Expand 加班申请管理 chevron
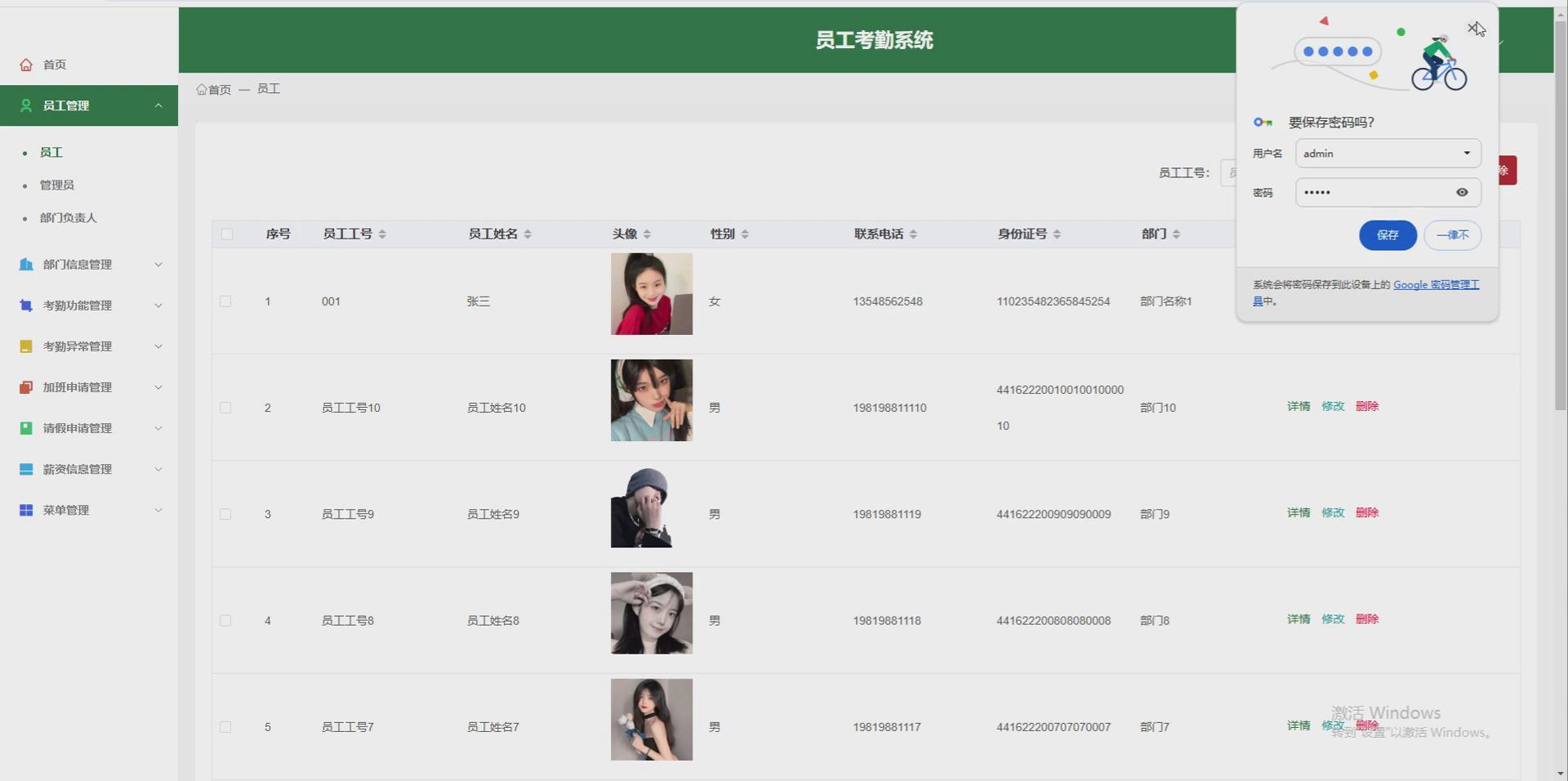Image resolution: width=1568 pixels, height=781 pixels. (x=158, y=387)
